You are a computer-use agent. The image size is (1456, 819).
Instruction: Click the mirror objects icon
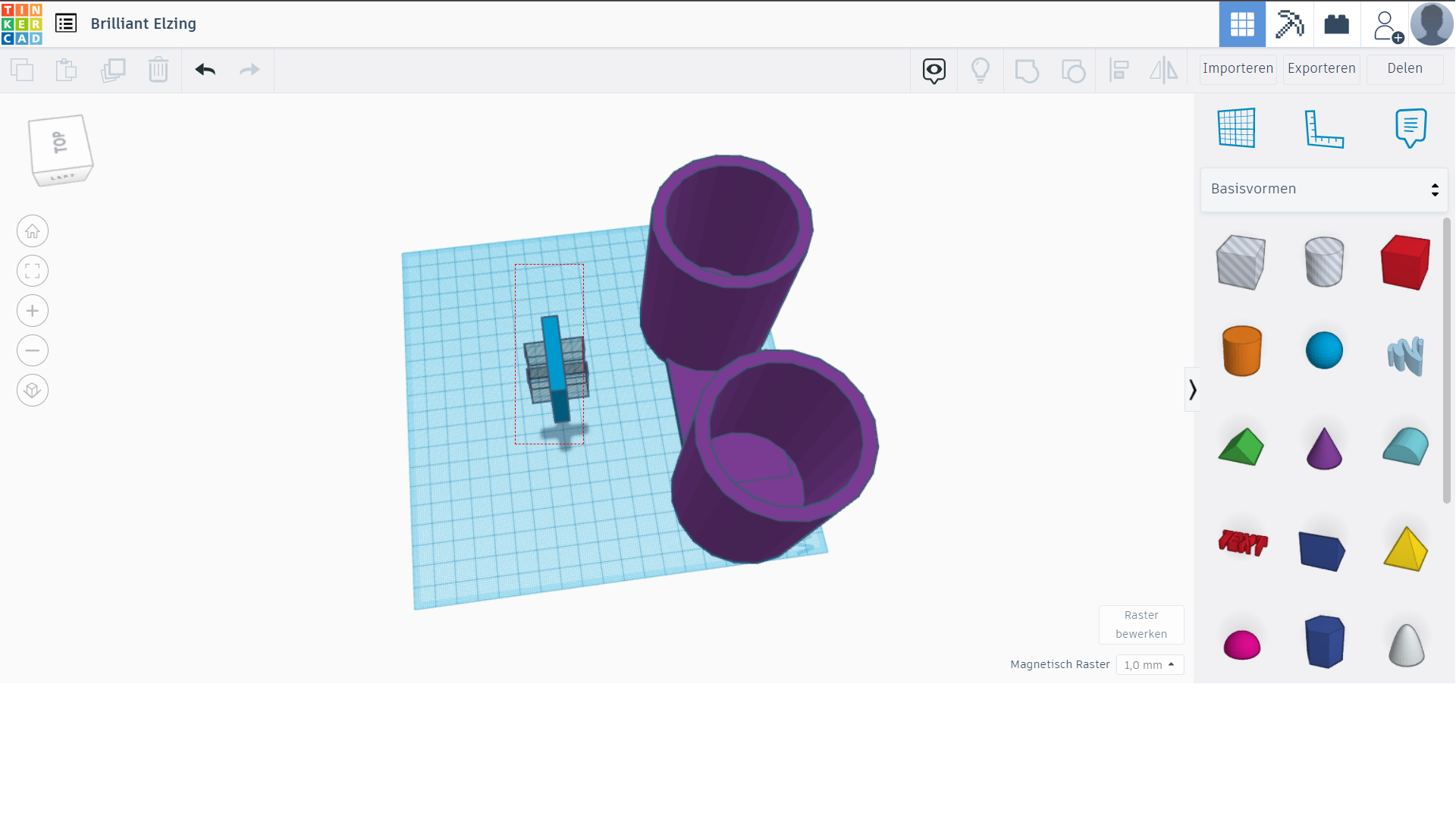pyautogui.click(x=1163, y=71)
